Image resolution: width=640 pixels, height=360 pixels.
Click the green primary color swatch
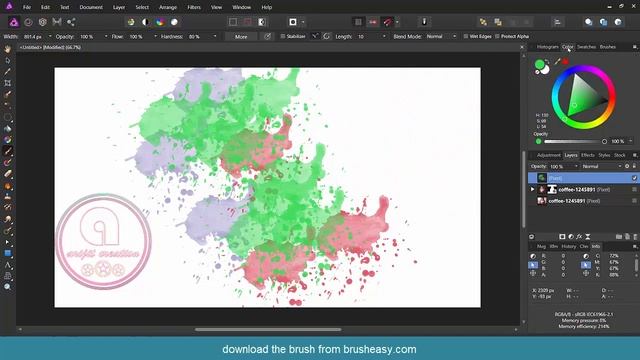pyautogui.click(x=540, y=64)
